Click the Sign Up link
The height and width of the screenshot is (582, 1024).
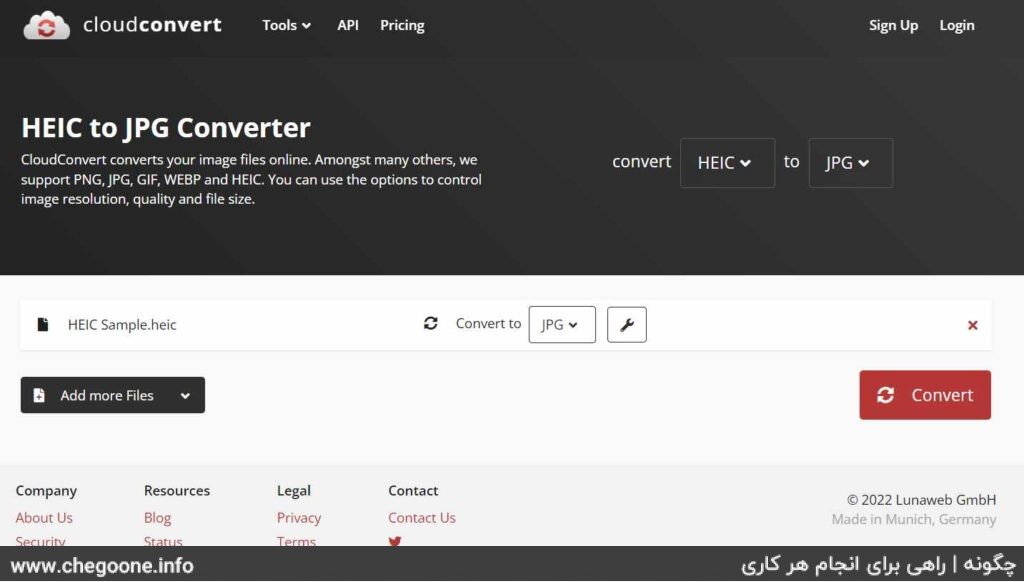point(893,25)
